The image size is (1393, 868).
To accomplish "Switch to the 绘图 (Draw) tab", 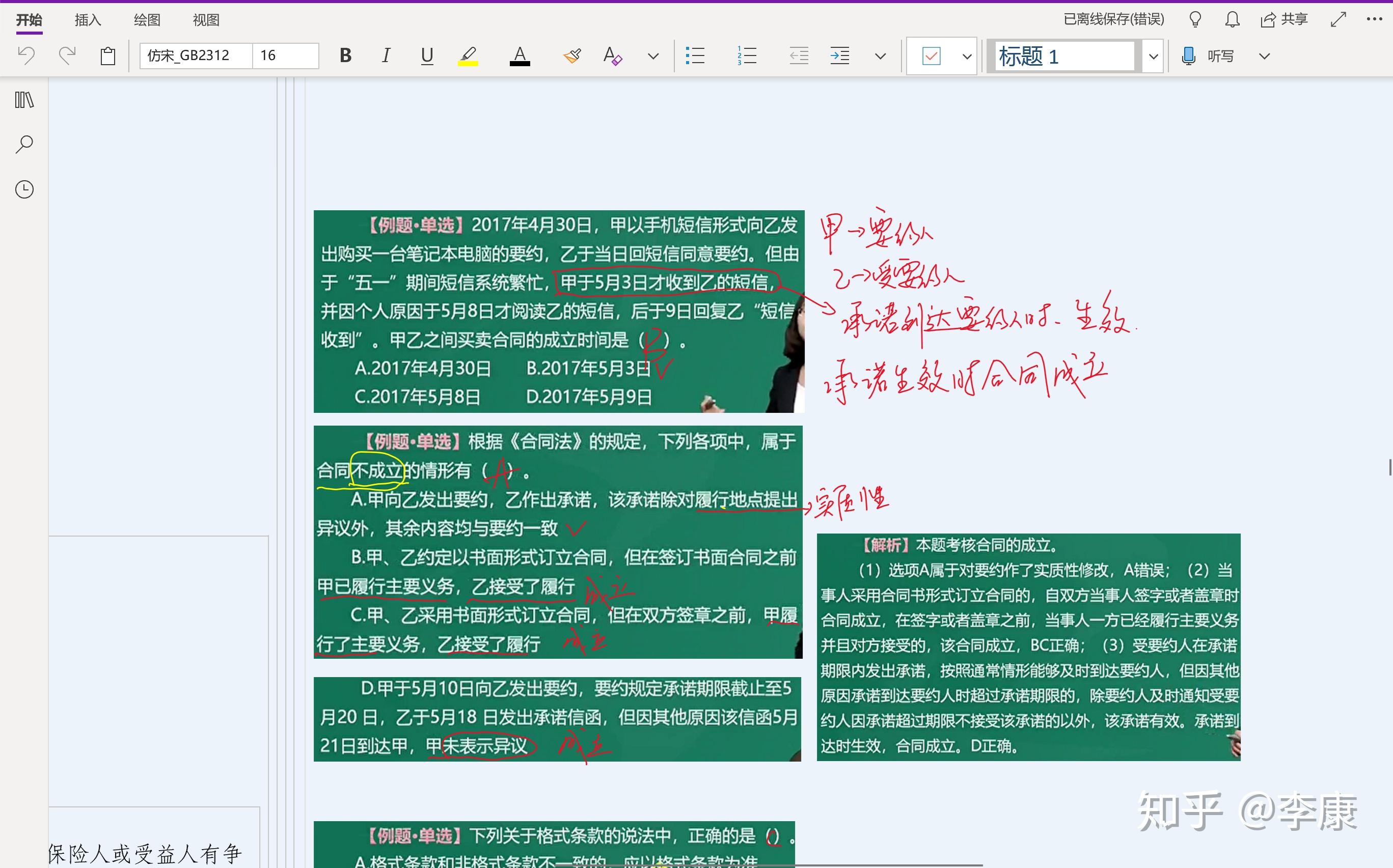I will click(147, 20).
